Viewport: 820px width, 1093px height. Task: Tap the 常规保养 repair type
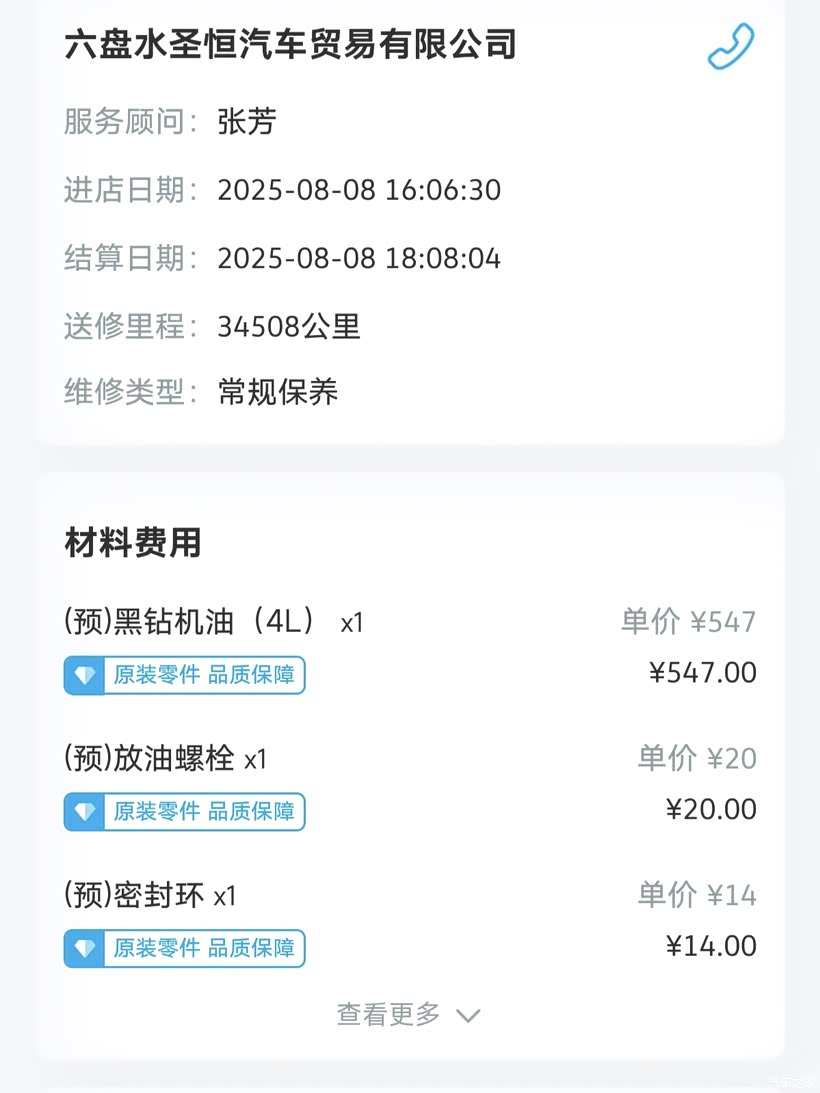point(278,392)
